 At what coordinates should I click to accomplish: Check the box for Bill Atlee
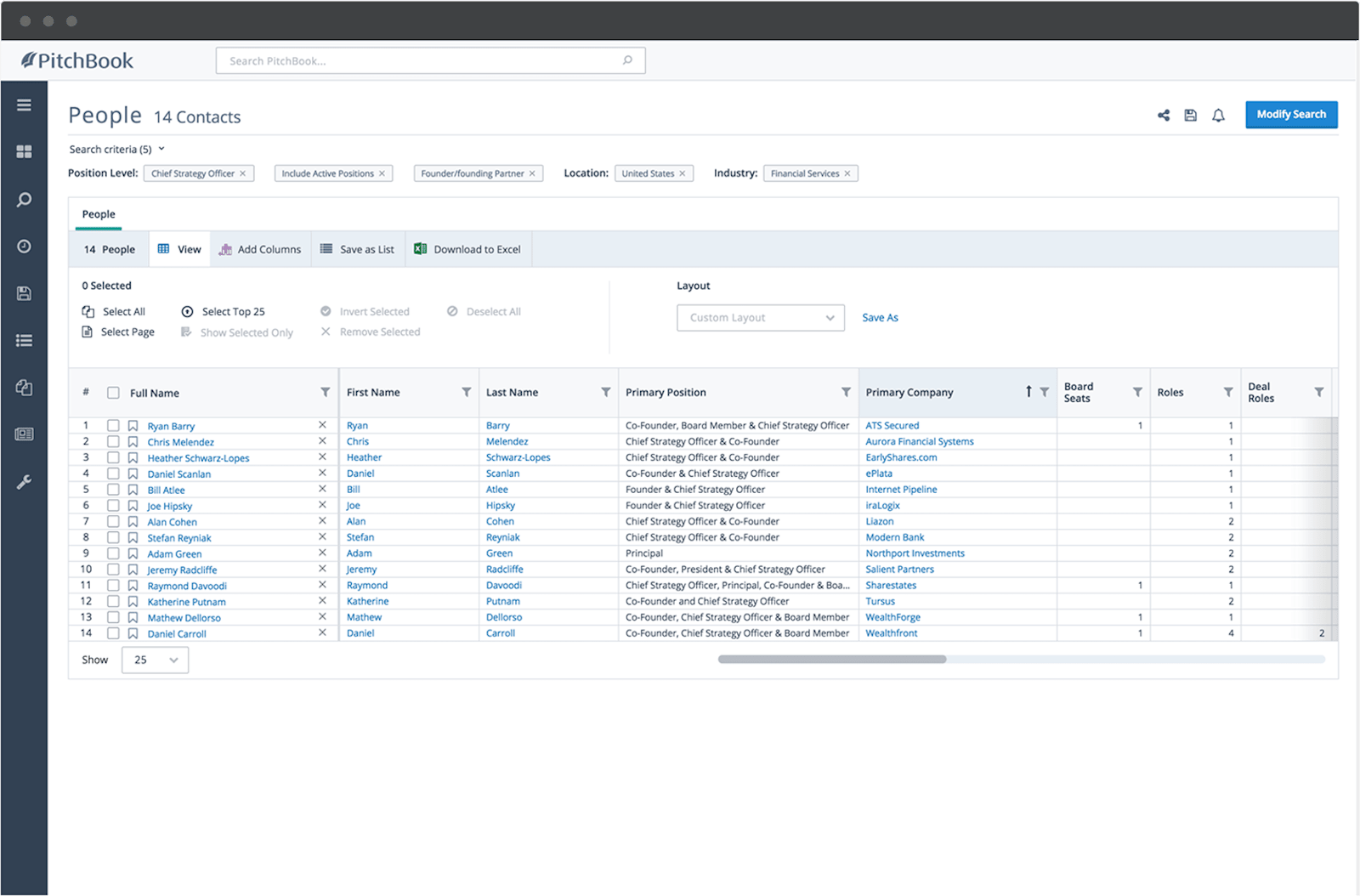[x=113, y=490]
